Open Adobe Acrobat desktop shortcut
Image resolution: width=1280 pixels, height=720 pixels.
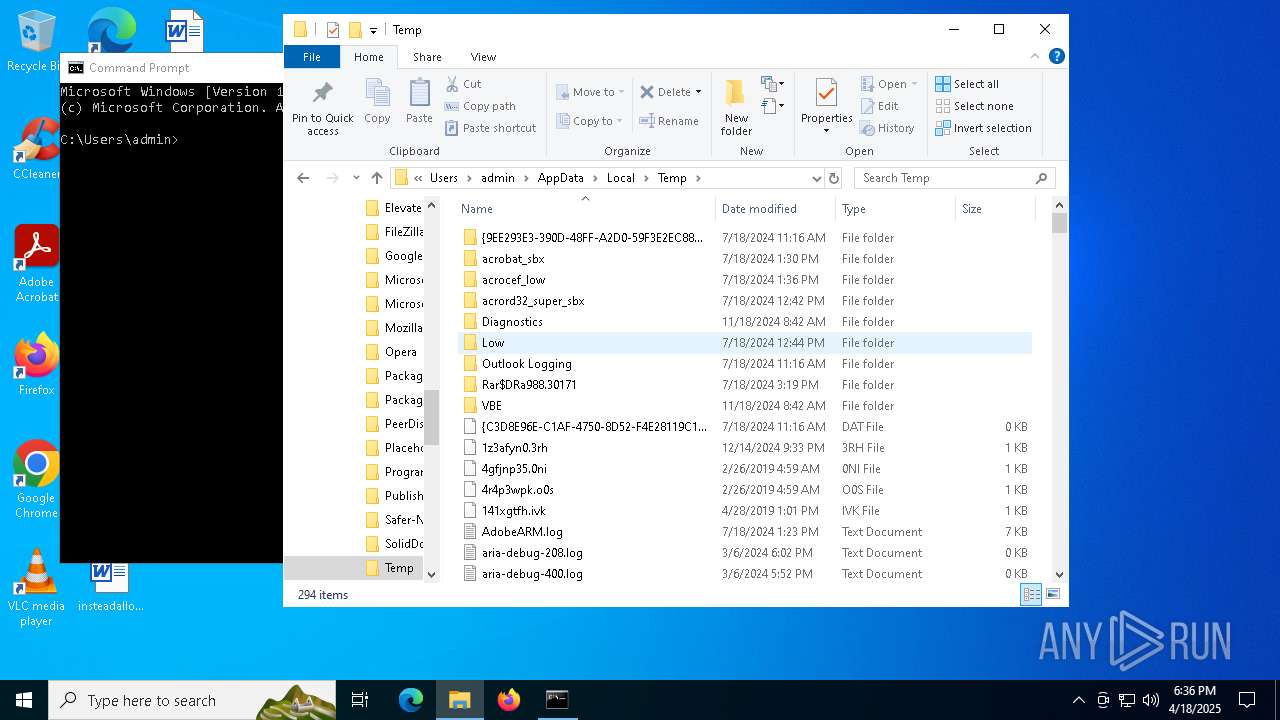coord(36,264)
